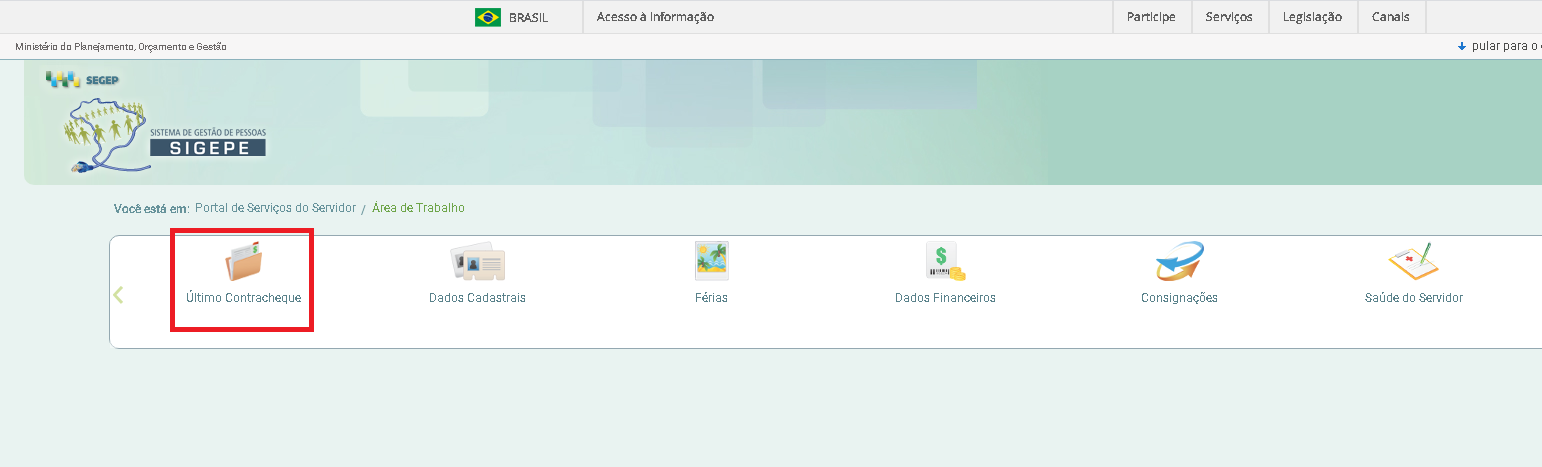Open the Legislação menu item
1542x467 pixels.
click(1313, 17)
